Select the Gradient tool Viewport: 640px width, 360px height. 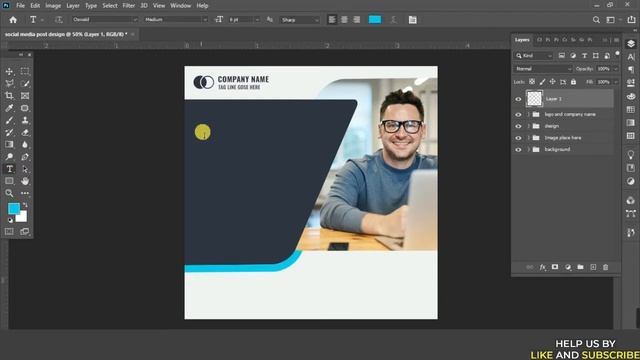click(x=9, y=144)
